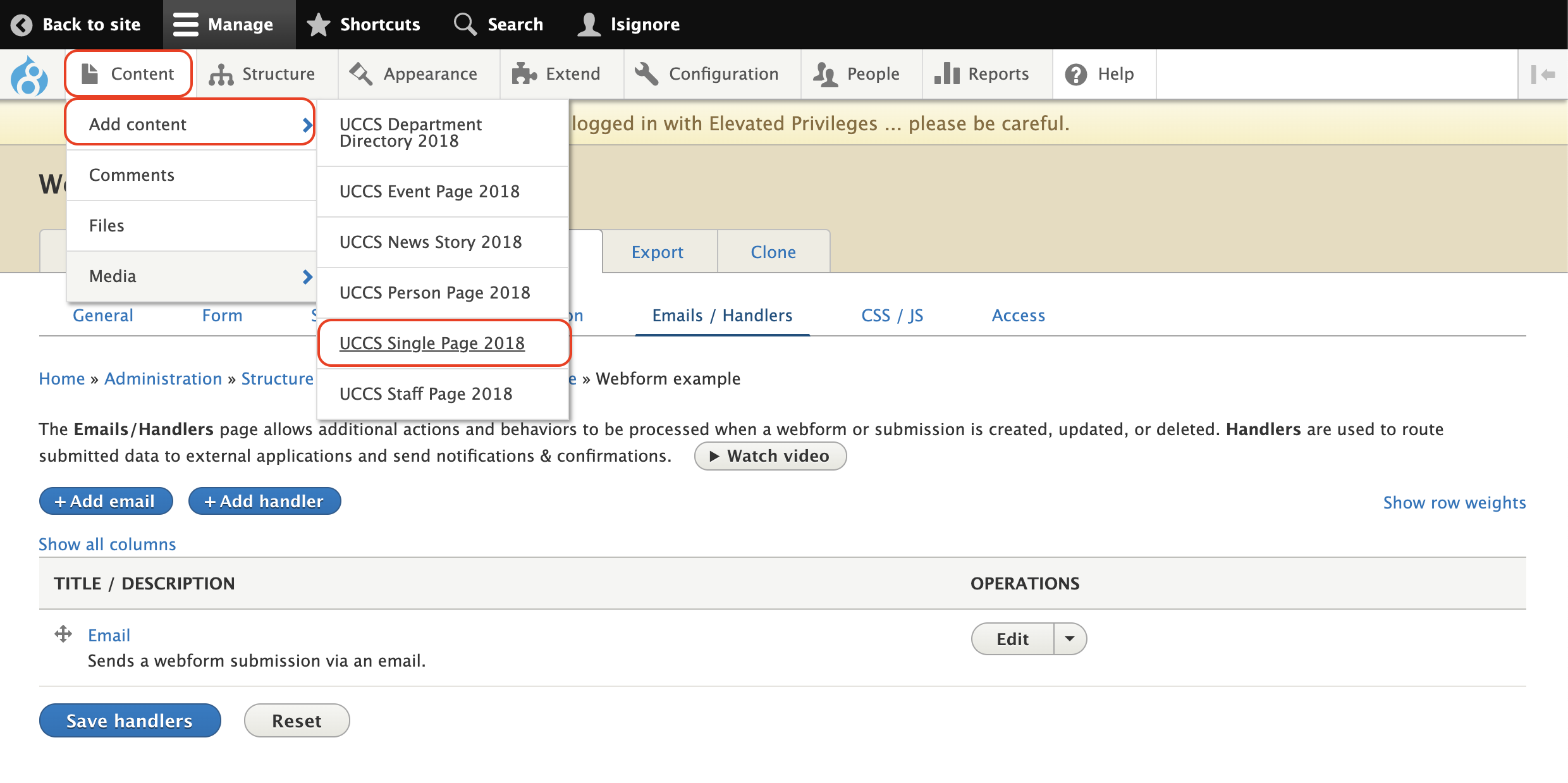Click the Reports bar chart icon
1568x783 pixels.
pos(947,74)
